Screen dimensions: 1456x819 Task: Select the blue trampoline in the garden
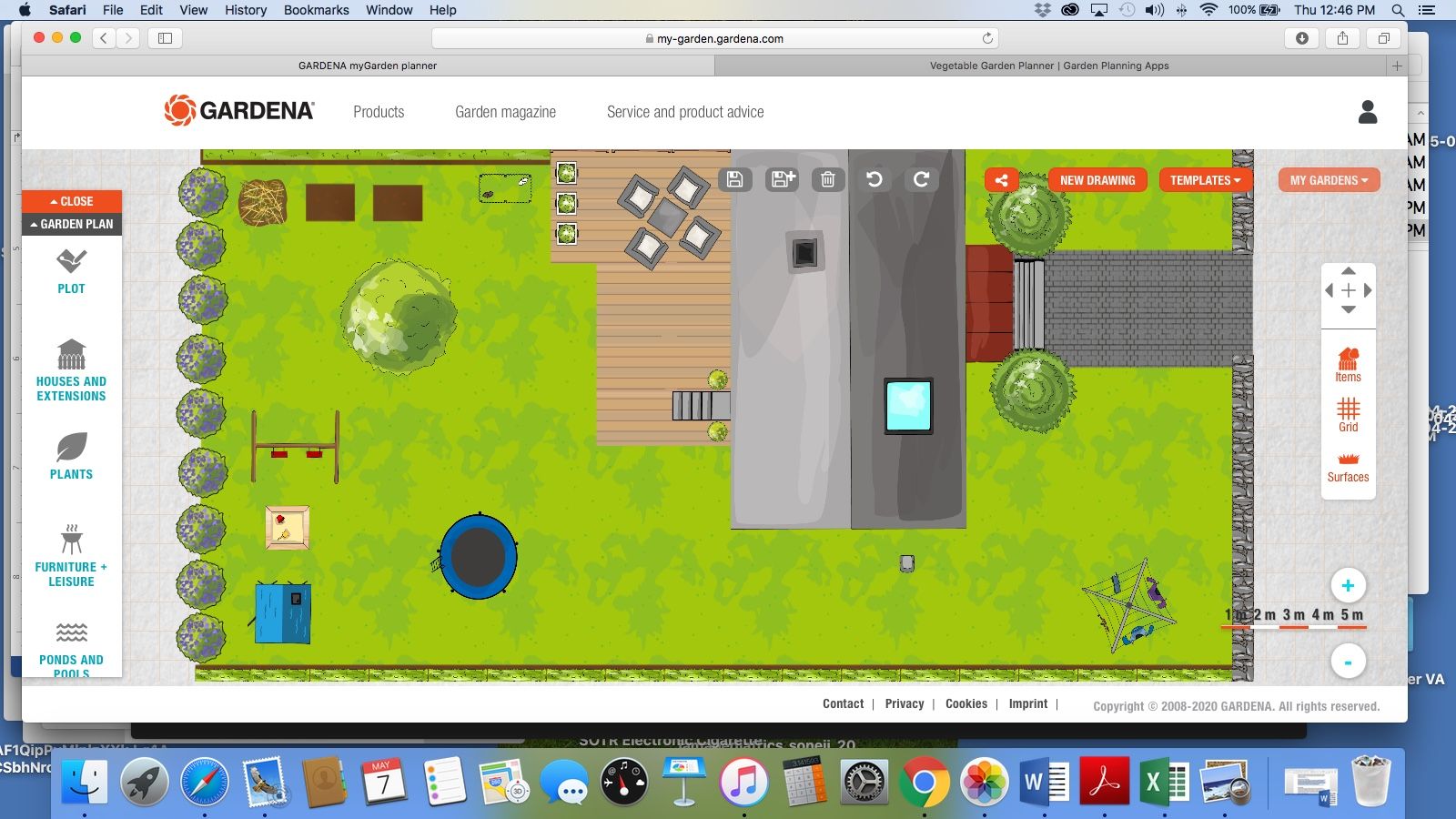tap(479, 557)
